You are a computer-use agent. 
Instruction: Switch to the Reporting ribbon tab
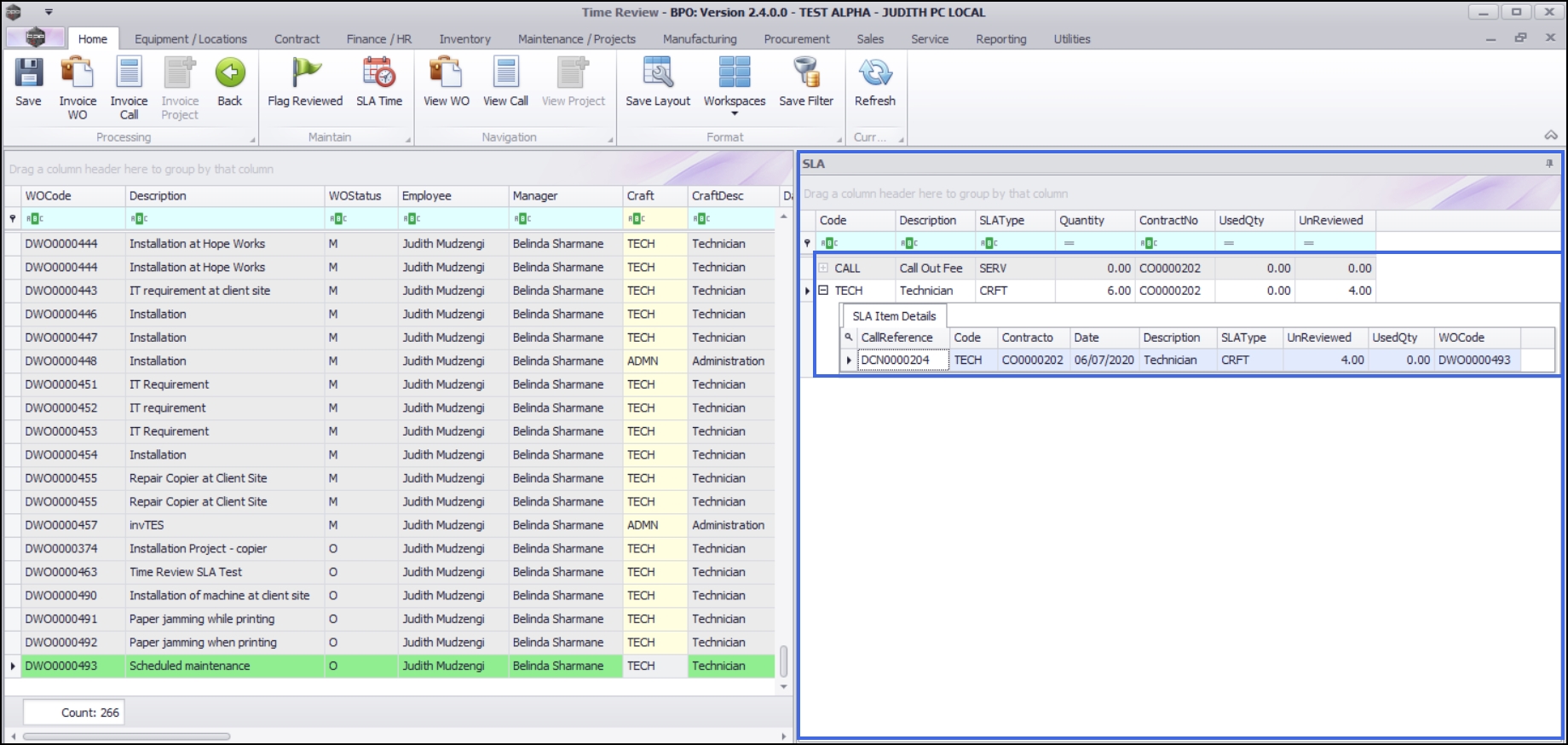click(1000, 39)
